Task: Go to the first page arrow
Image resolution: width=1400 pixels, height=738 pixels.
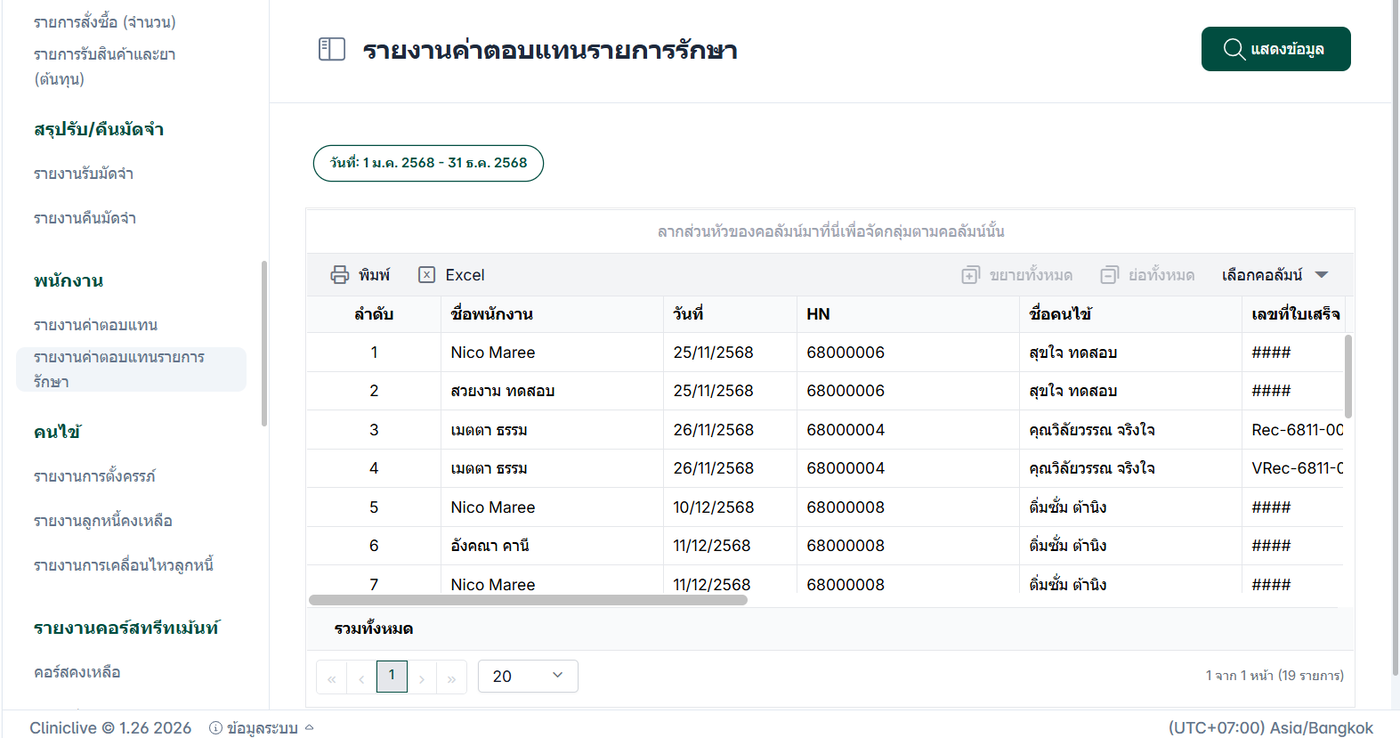Action: click(331, 678)
